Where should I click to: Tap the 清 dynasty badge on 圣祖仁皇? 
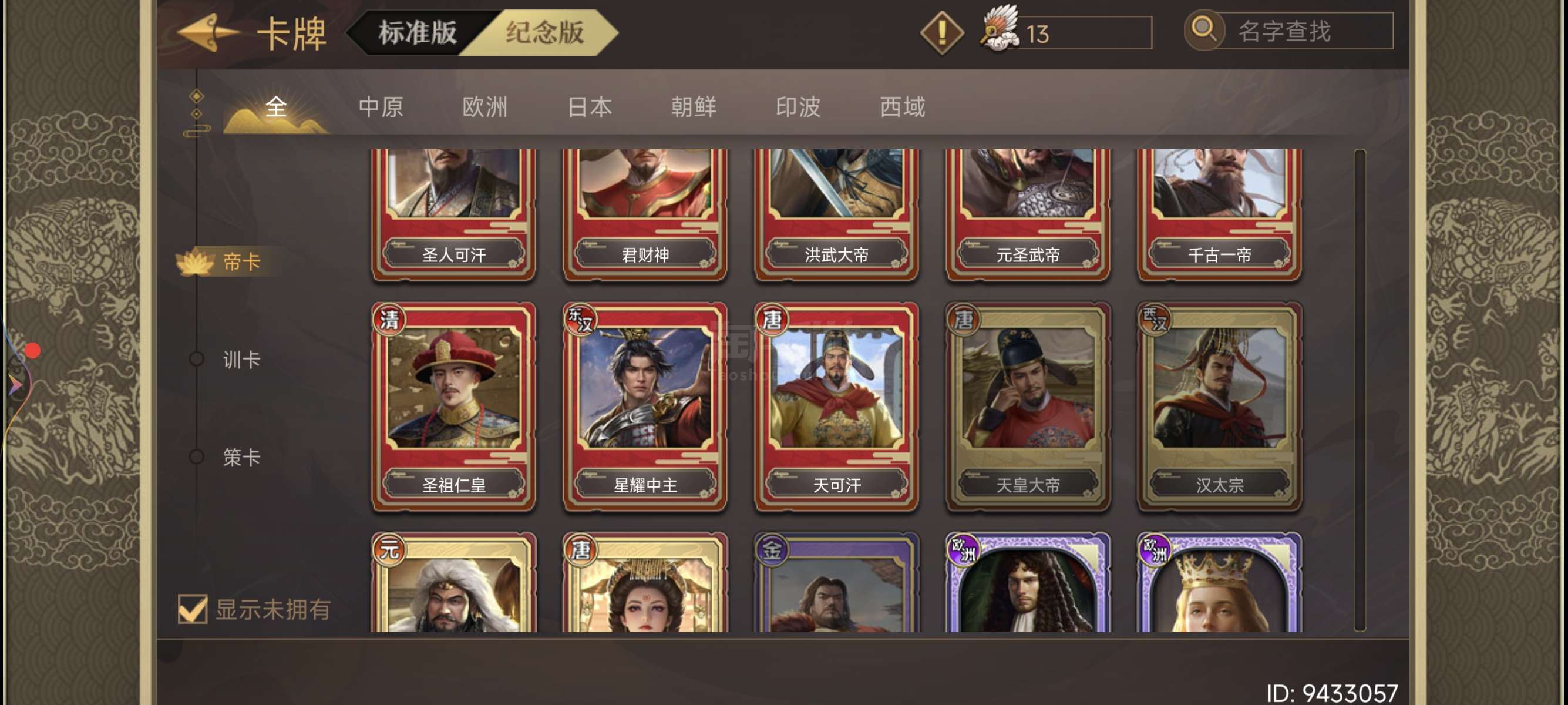[389, 319]
